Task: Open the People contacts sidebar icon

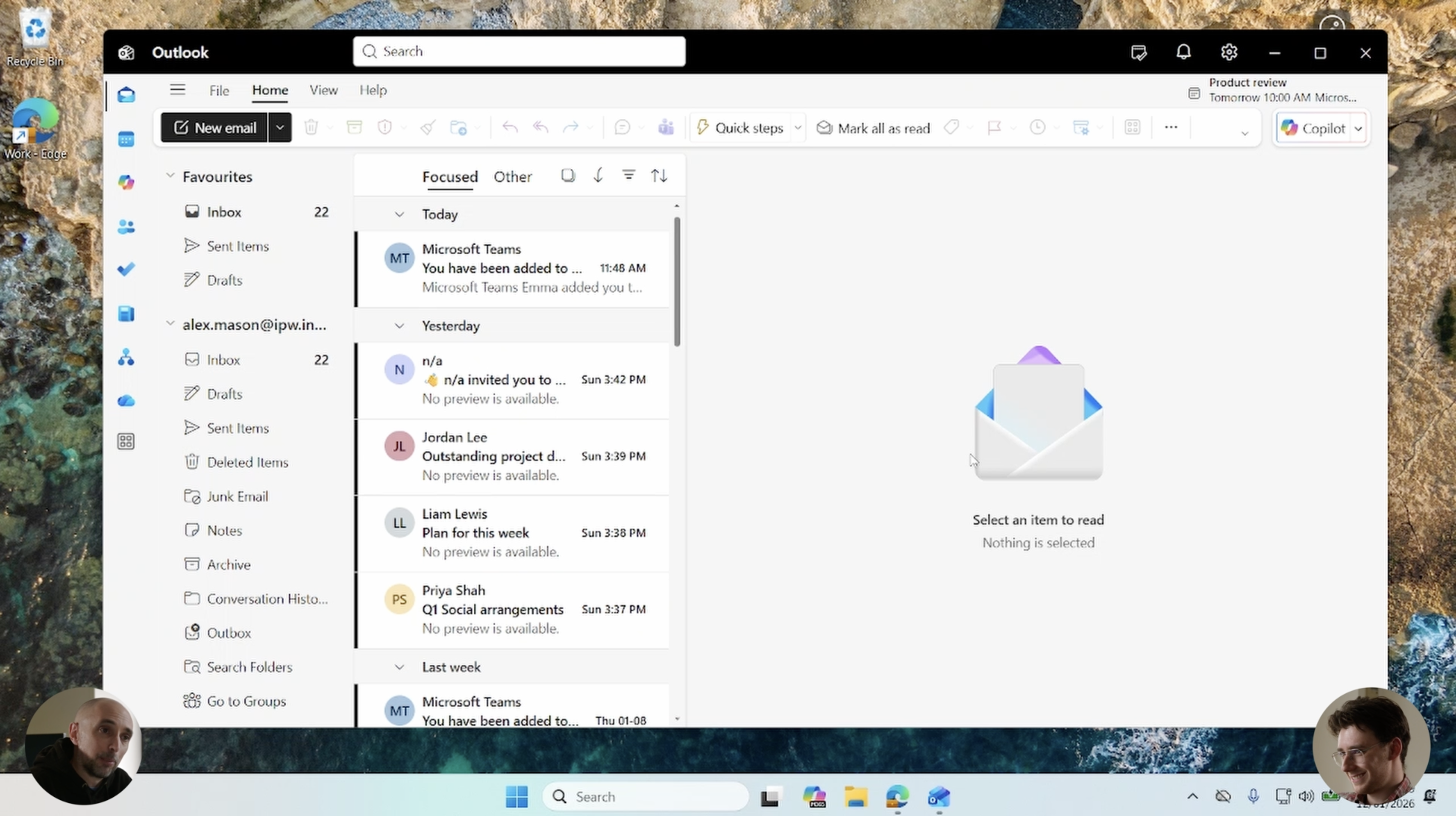Action: coord(126,226)
